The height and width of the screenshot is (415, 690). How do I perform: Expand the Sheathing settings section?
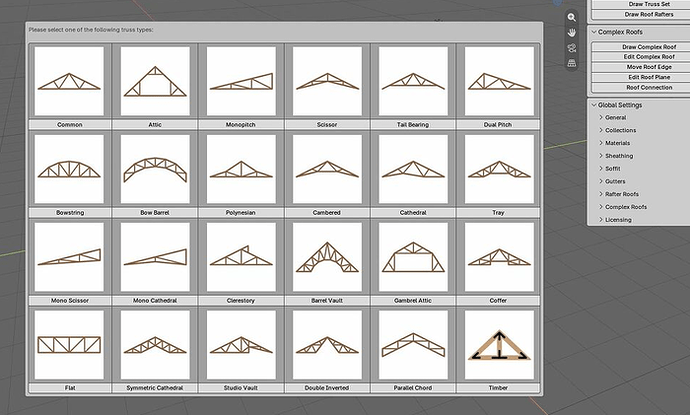tap(601, 156)
